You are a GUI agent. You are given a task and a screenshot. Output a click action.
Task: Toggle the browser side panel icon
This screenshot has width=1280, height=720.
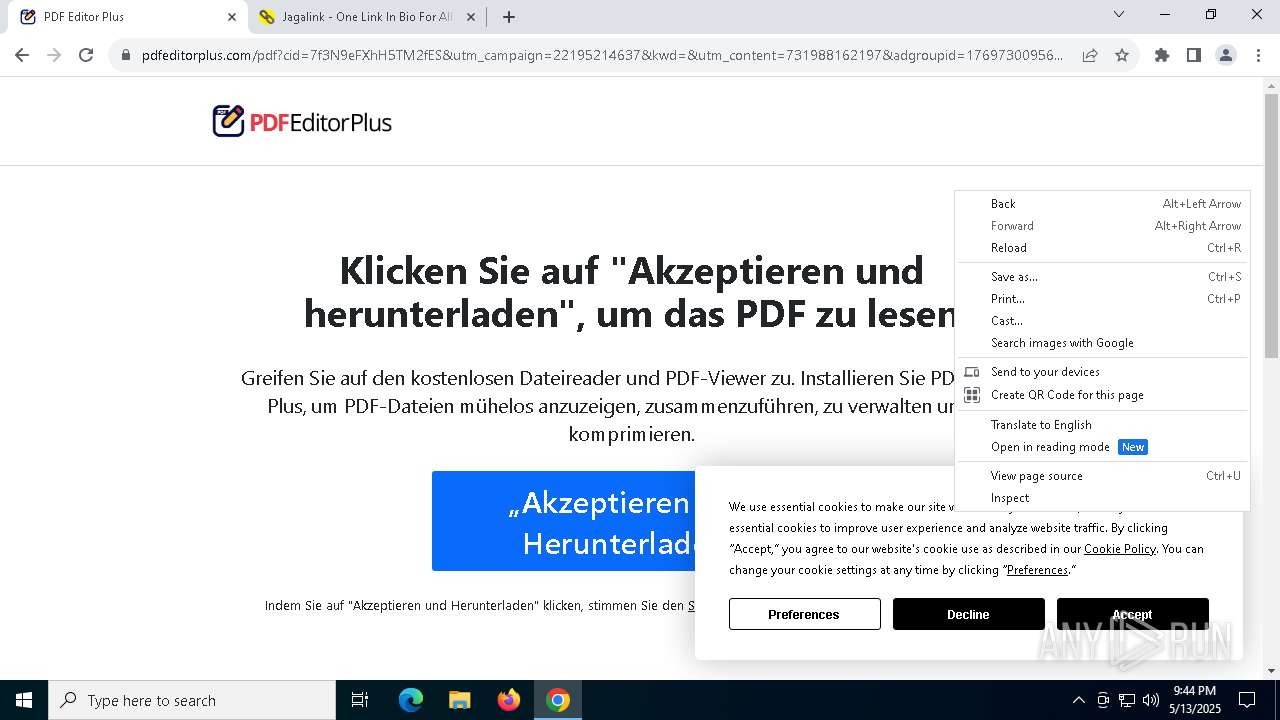pyautogui.click(x=1194, y=55)
